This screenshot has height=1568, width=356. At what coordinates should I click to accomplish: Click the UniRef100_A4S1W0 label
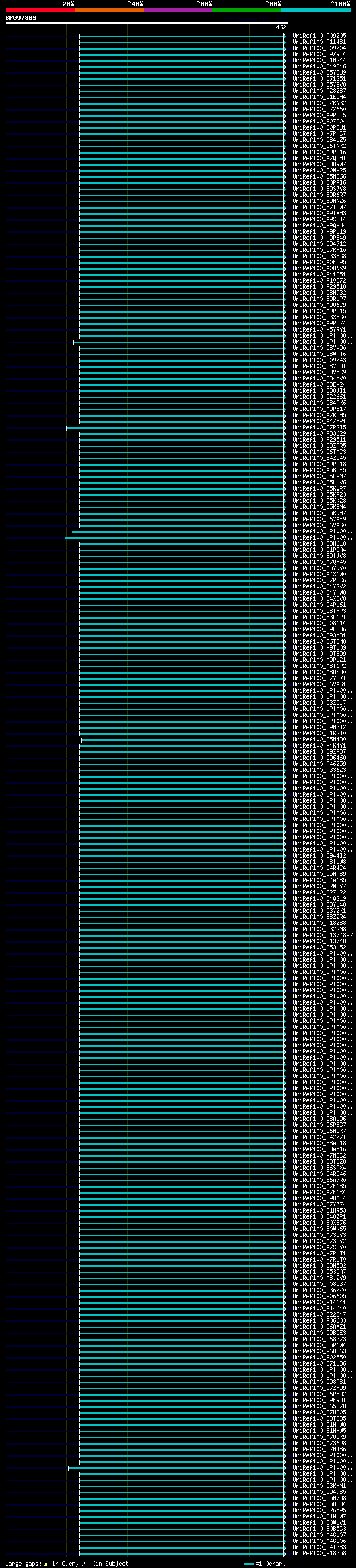pos(319,575)
